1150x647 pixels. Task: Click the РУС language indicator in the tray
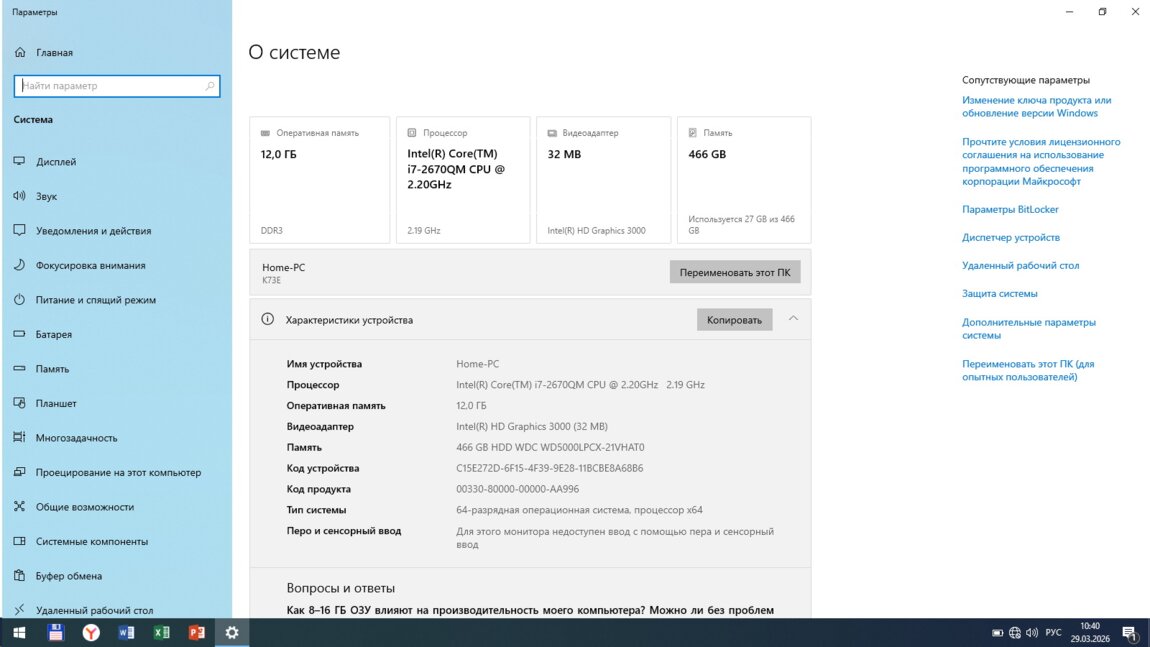1053,632
